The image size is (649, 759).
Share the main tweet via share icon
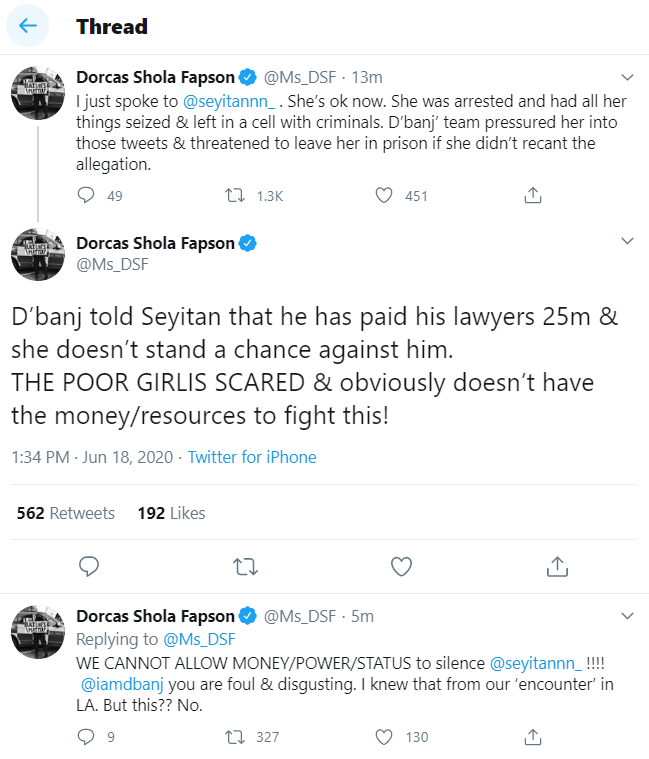tap(558, 567)
